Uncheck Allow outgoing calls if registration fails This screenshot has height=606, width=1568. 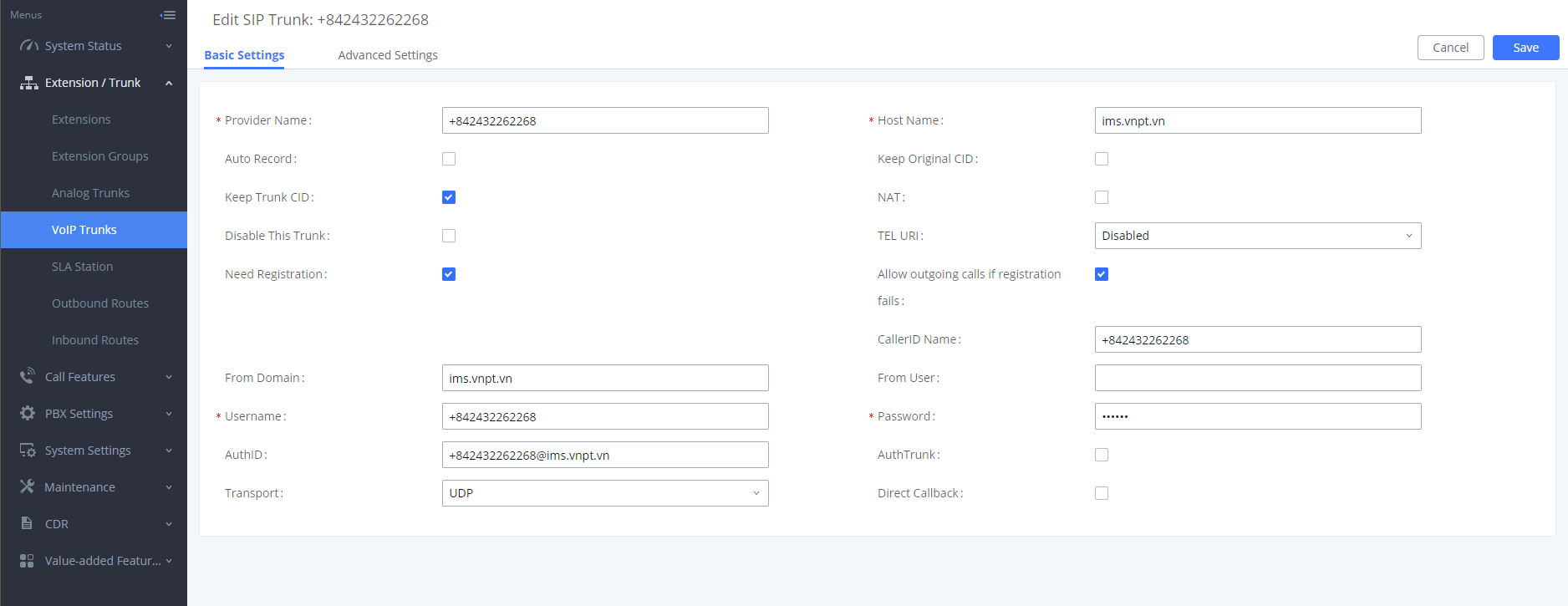click(1102, 274)
